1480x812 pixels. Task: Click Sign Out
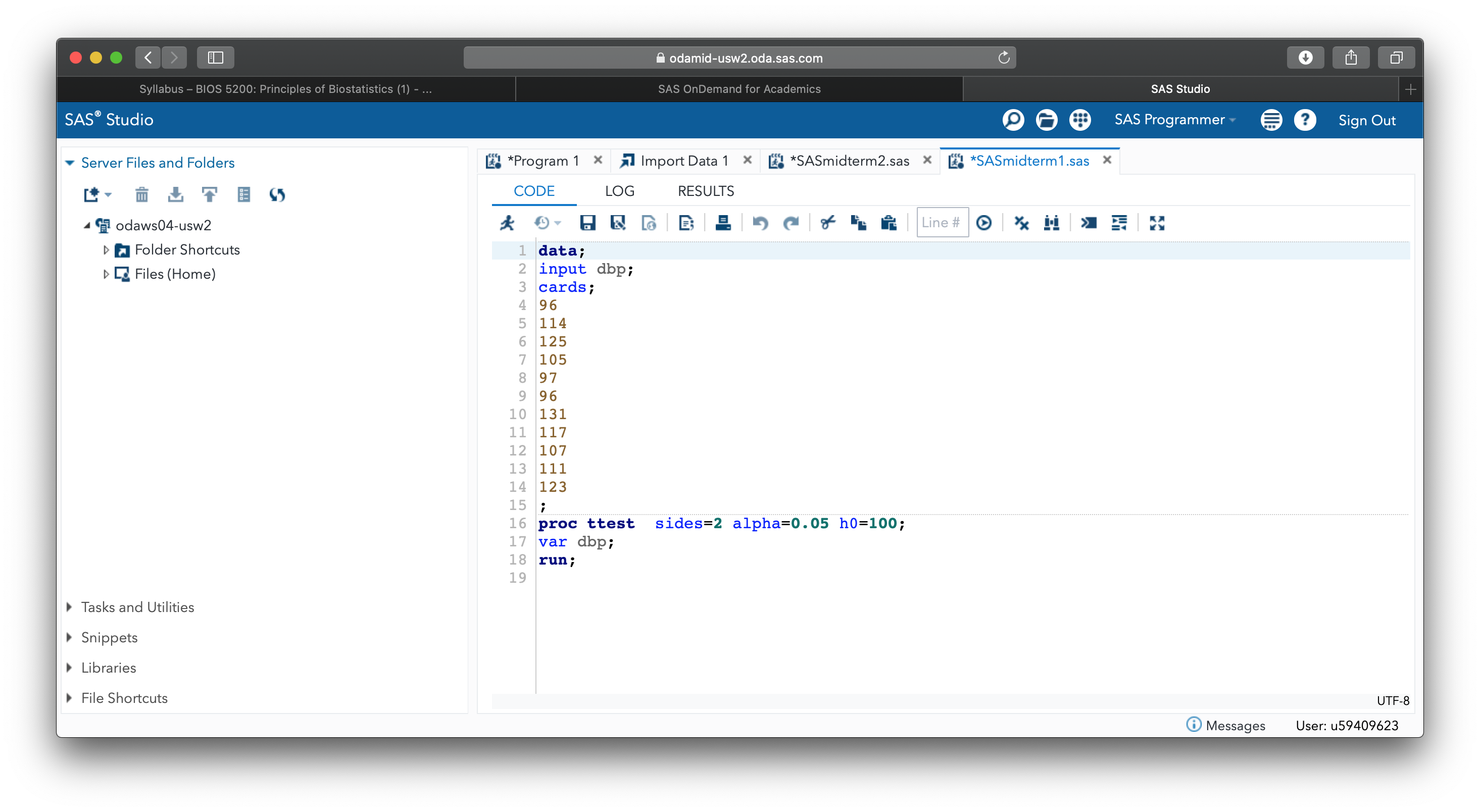coord(1366,120)
